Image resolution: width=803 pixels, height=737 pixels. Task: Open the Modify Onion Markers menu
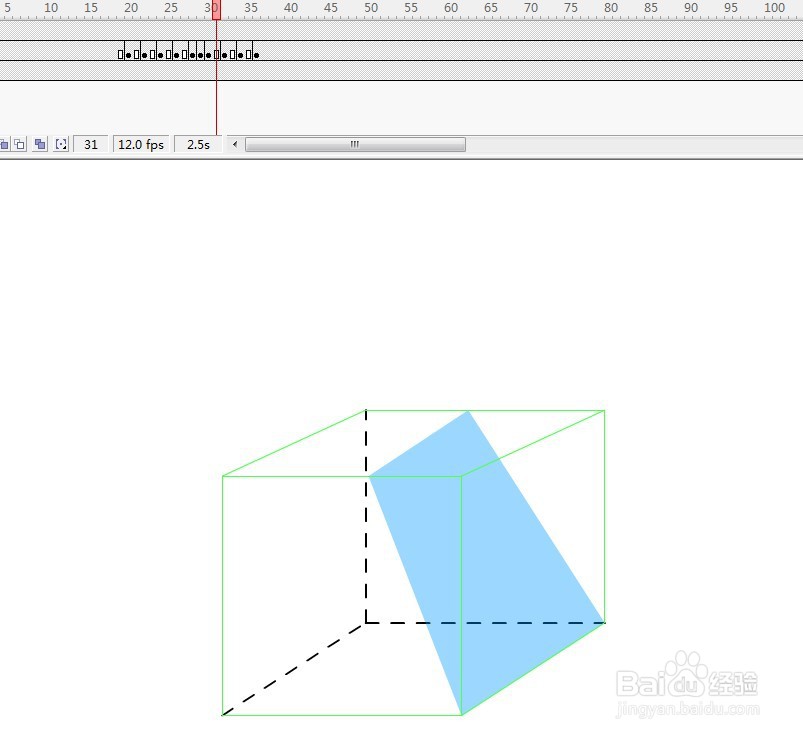[x=61, y=144]
